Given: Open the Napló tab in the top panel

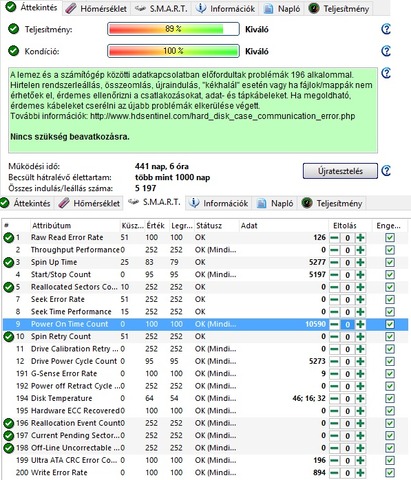Looking at the screenshot, I should point(282,8).
